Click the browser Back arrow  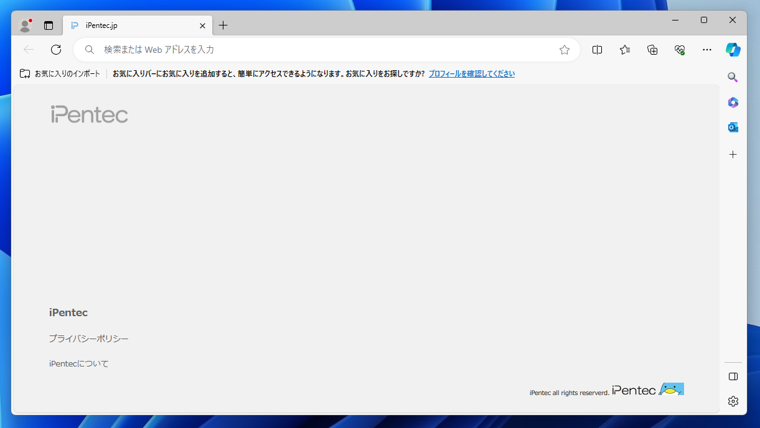[29, 49]
